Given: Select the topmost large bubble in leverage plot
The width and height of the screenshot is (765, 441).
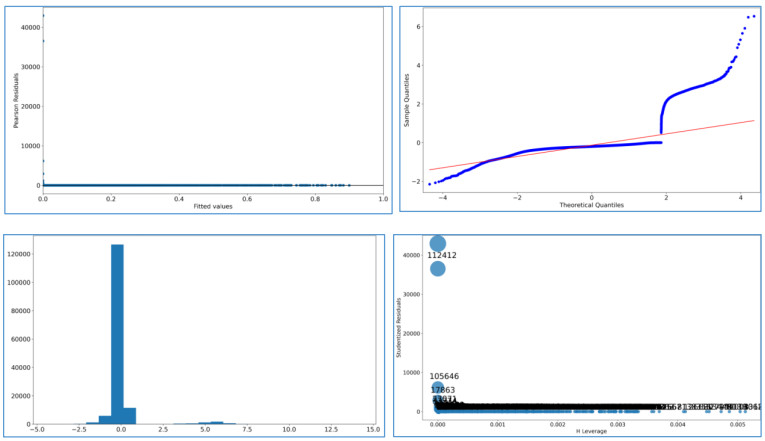Looking at the screenshot, I should [438, 243].
